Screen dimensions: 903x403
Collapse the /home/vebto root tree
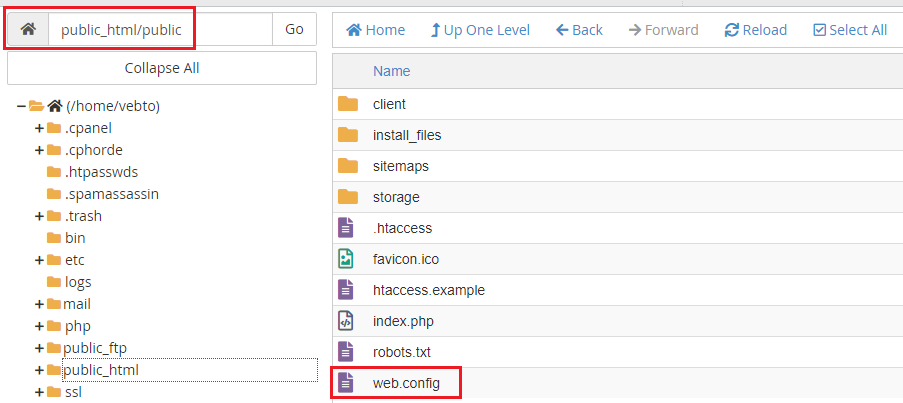[x=21, y=106]
